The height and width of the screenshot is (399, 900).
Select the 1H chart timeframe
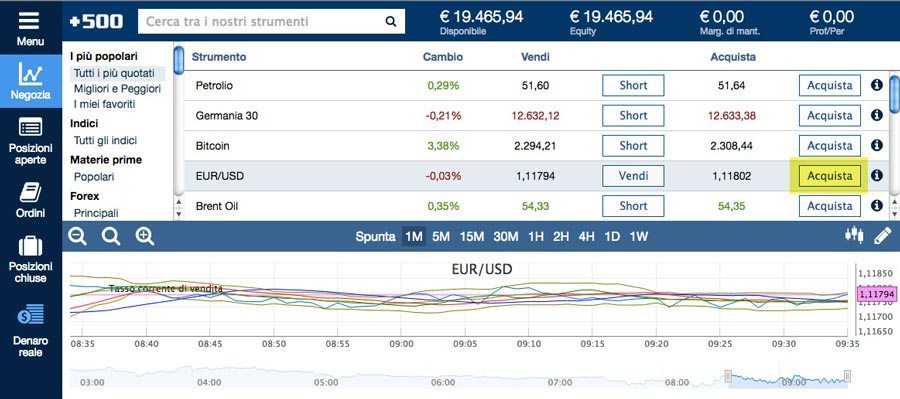(x=536, y=237)
